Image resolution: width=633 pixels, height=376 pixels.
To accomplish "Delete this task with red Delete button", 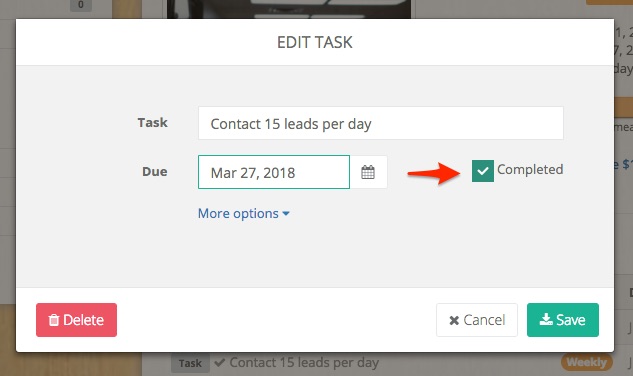I will (76, 320).
